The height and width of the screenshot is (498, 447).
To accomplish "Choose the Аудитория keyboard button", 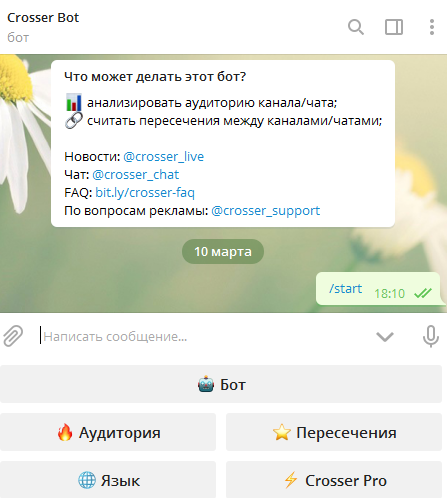I will pyautogui.click(x=108, y=432).
